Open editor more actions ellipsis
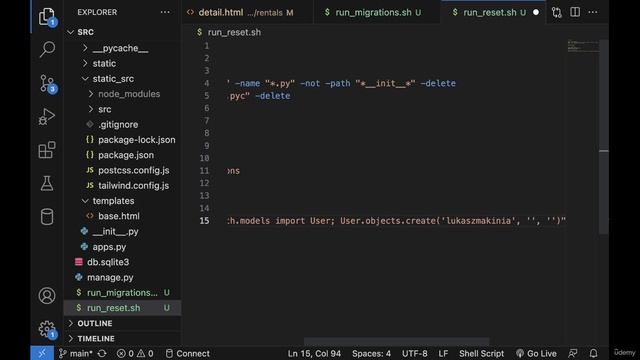 coord(593,12)
